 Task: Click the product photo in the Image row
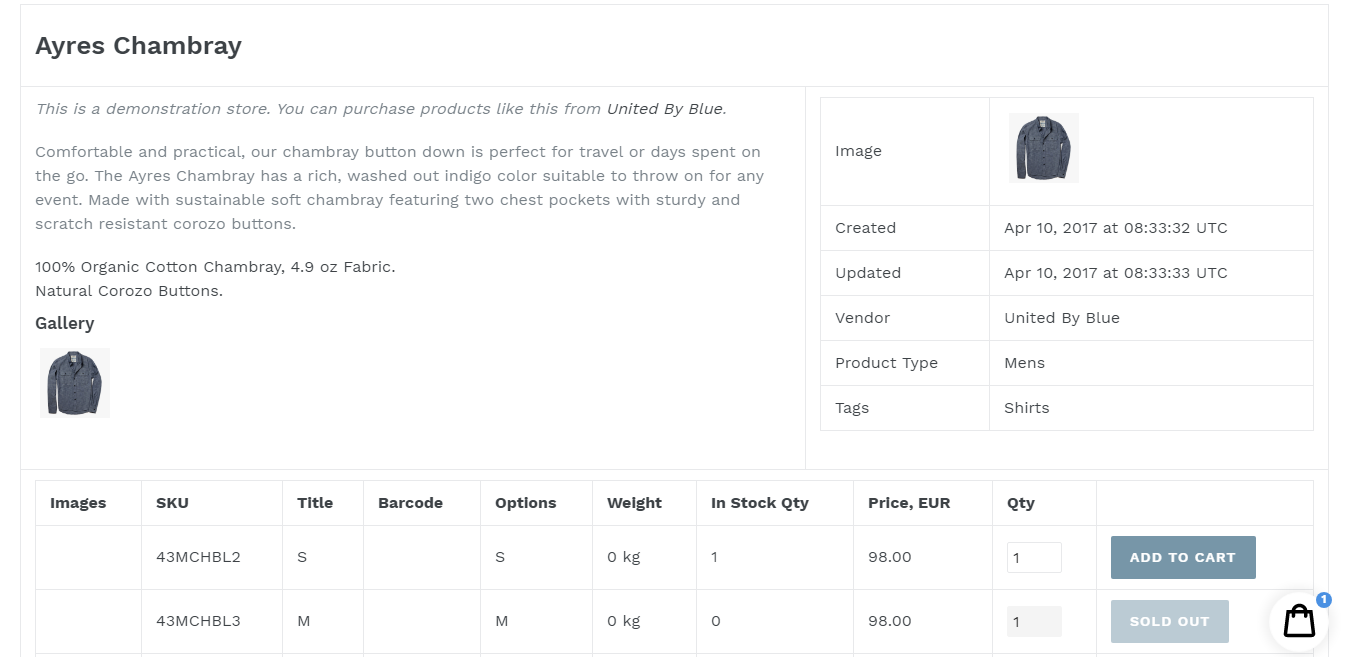pos(1043,147)
